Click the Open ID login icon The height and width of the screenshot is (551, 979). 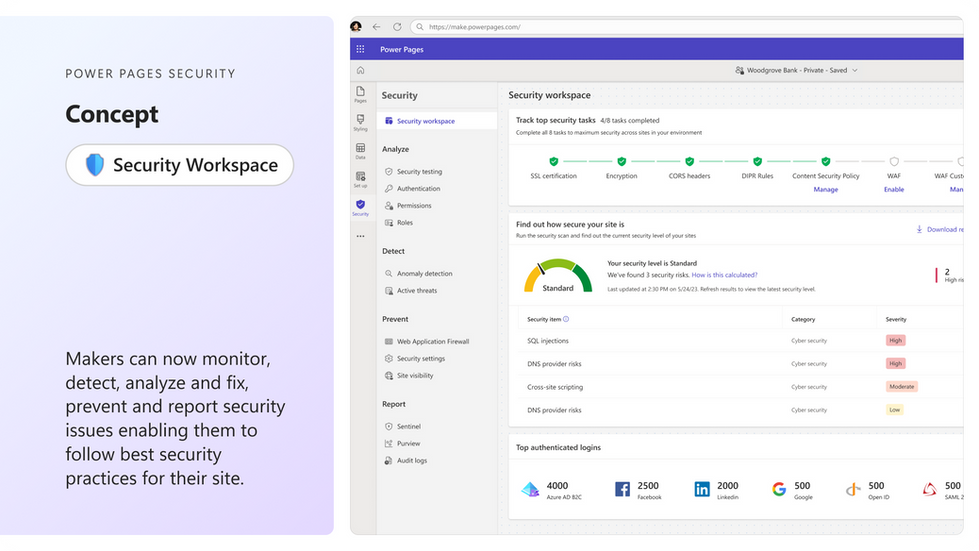(853, 489)
